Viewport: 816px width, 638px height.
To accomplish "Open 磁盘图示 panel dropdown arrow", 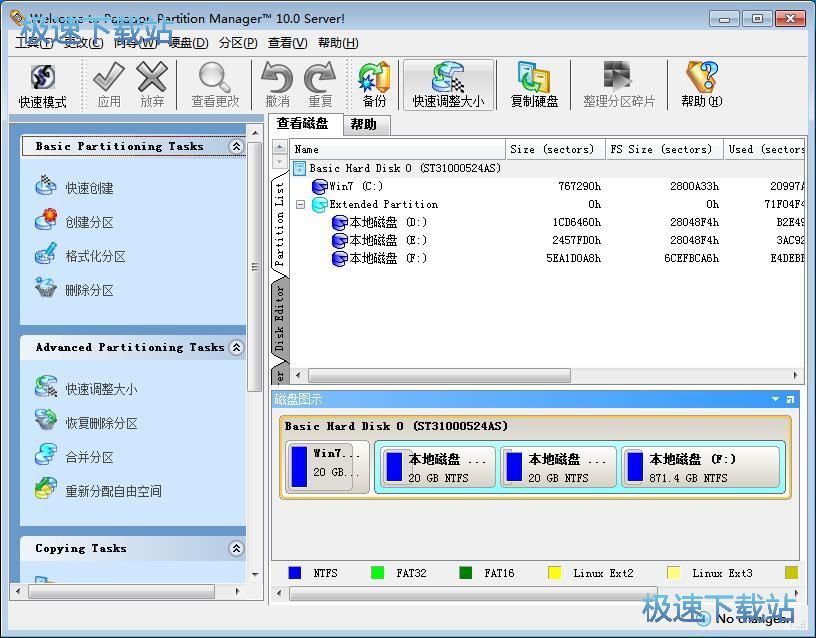I will pos(775,399).
